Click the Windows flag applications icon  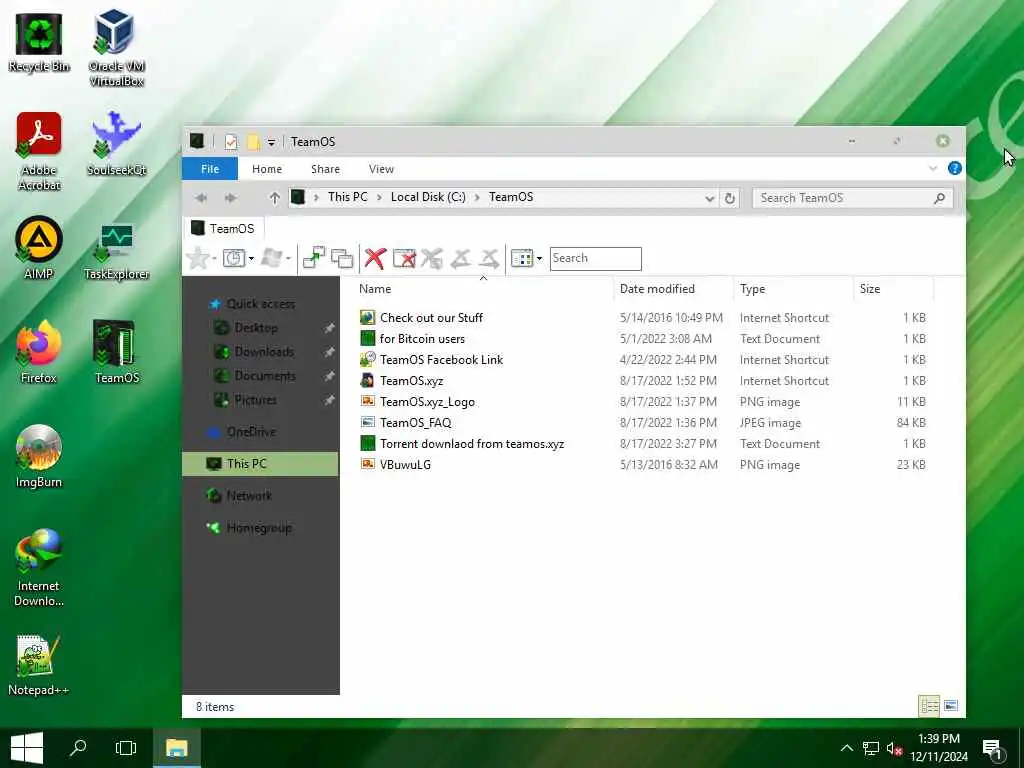(270, 259)
